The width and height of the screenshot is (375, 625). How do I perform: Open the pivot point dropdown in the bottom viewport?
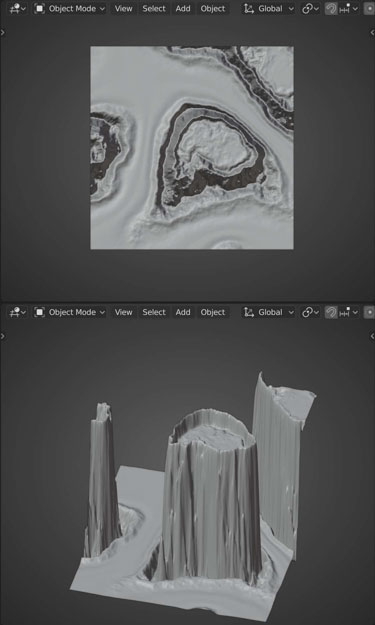pyautogui.click(x=310, y=312)
